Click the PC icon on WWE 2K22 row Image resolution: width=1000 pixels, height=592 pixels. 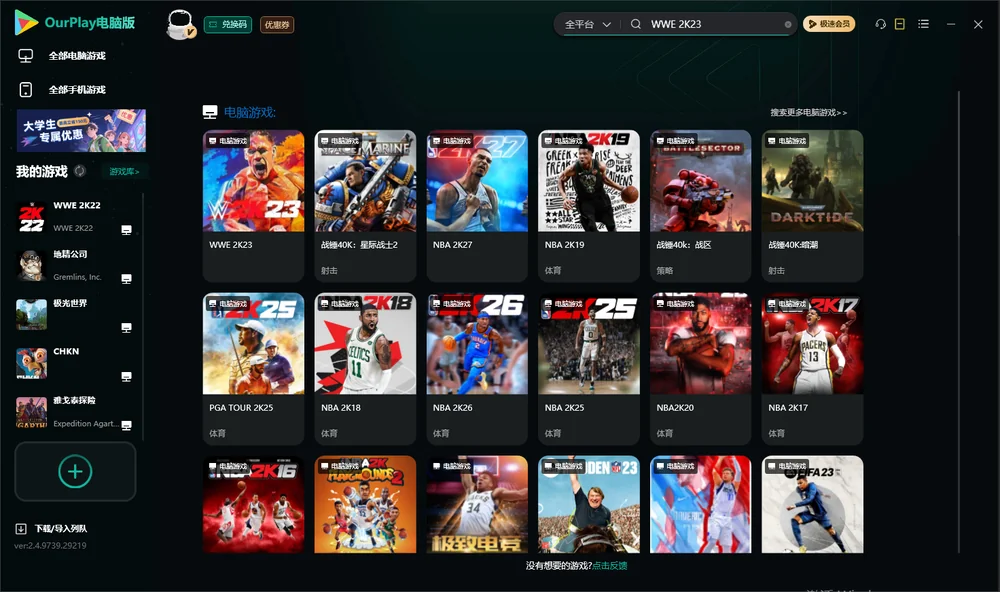click(126, 230)
